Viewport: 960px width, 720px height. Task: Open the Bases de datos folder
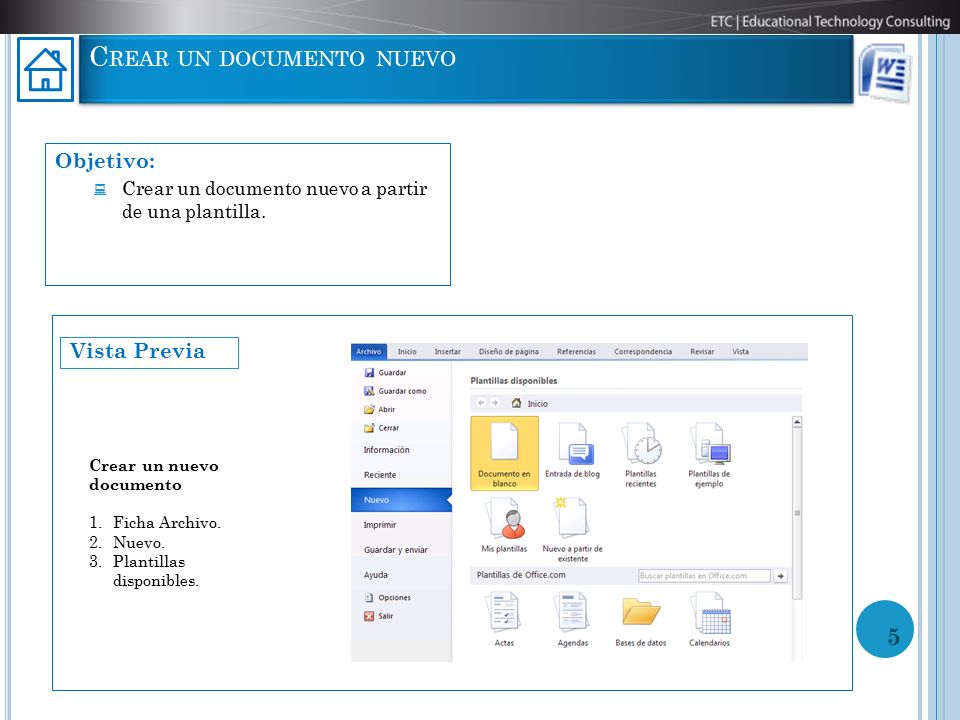pyautogui.click(x=641, y=620)
